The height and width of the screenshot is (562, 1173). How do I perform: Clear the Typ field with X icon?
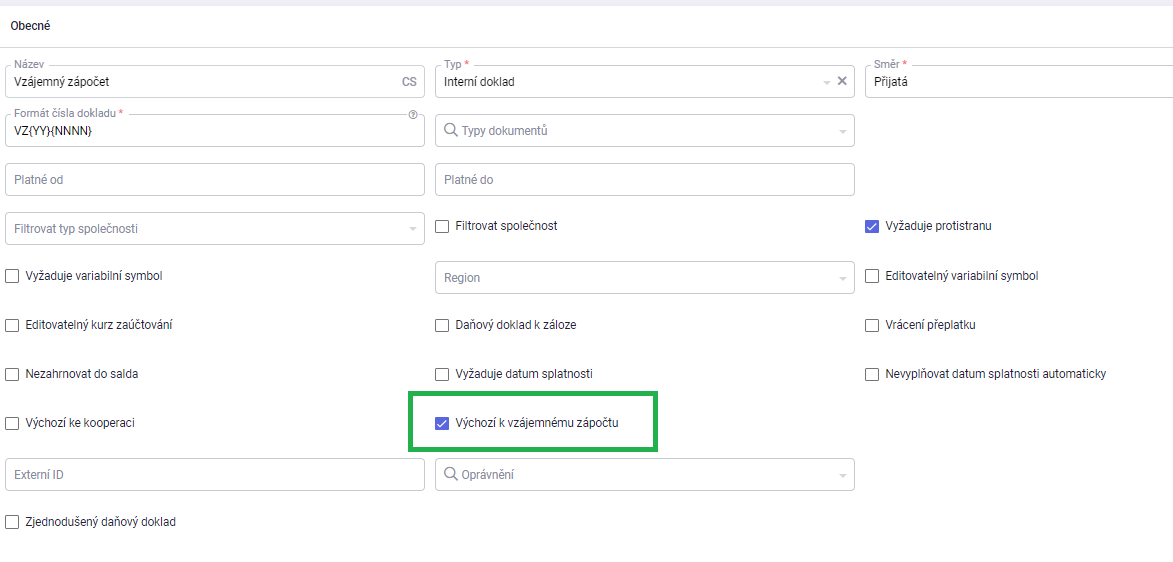tap(842, 82)
